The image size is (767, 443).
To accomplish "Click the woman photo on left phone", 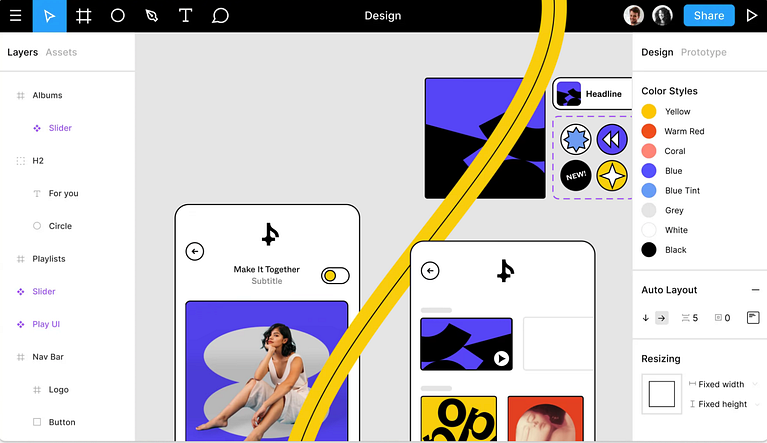I will pyautogui.click(x=267, y=372).
